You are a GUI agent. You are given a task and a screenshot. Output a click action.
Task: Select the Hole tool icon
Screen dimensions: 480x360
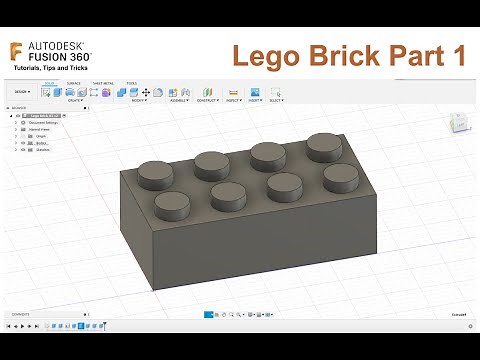click(82, 92)
